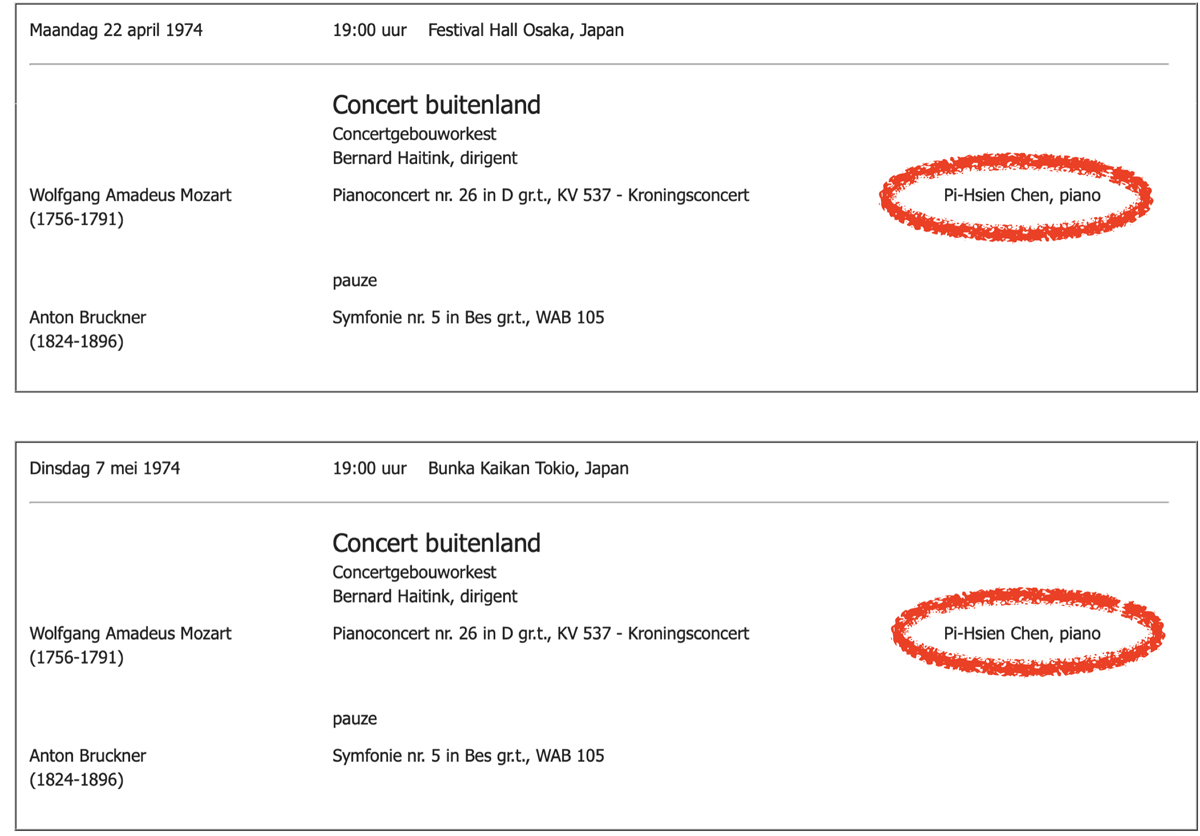Click '(1824-1896)' in the 22 april entry
This screenshot has width=1200, height=836.
click(x=77, y=342)
